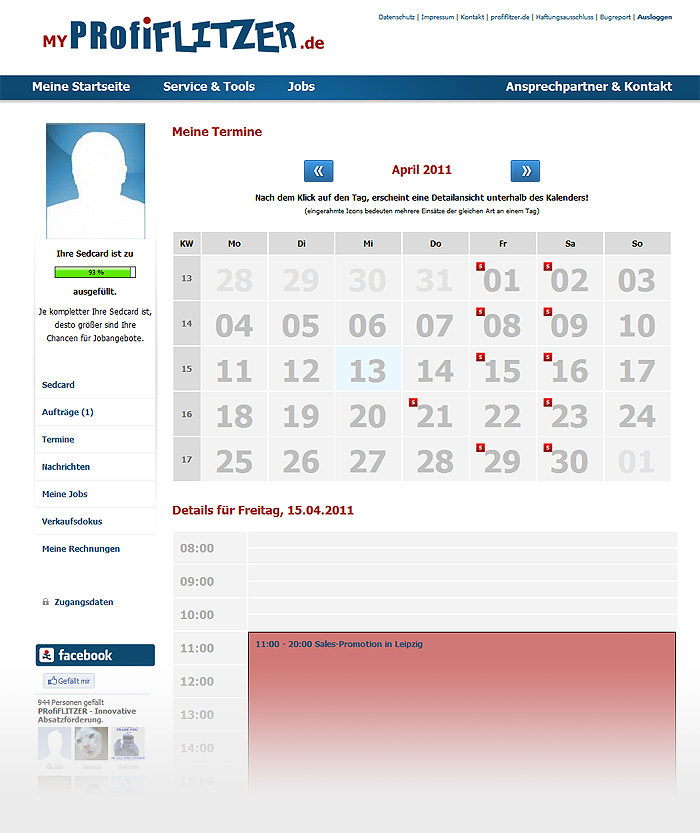The image size is (700, 833).
Task: Click red S marker on April 29
Action: point(480,447)
